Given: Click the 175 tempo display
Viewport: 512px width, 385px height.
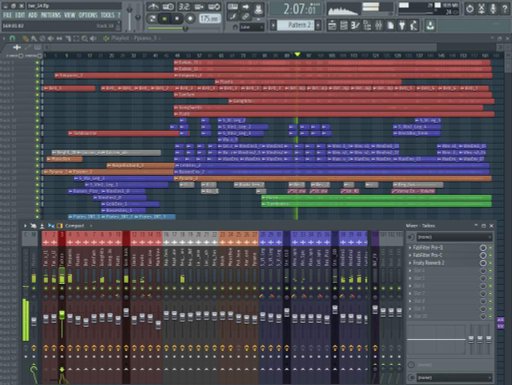Looking at the screenshot, I should pyautogui.click(x=210, y=19).
